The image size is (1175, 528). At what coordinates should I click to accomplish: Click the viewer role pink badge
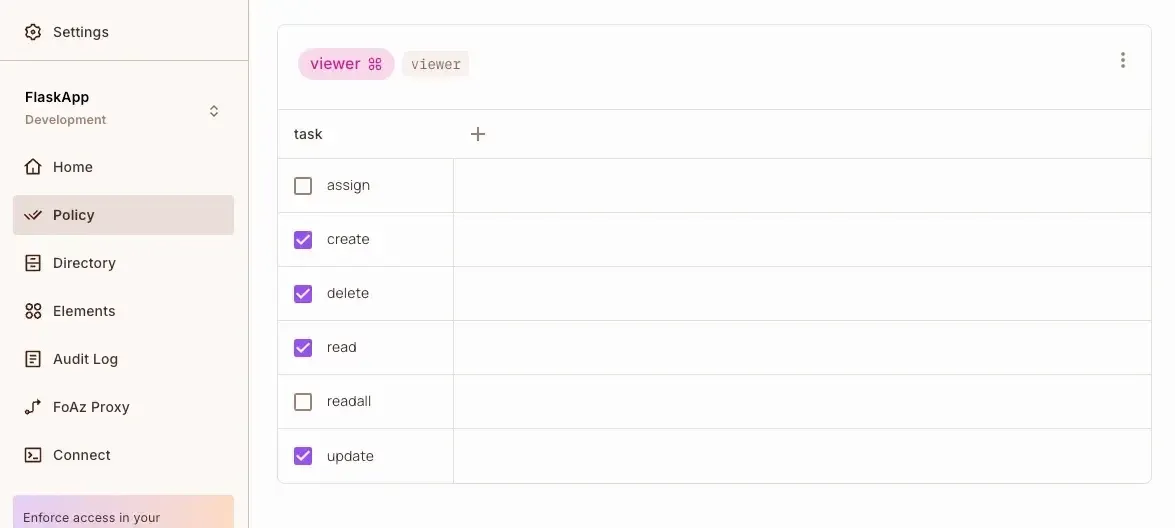[345, 64]
